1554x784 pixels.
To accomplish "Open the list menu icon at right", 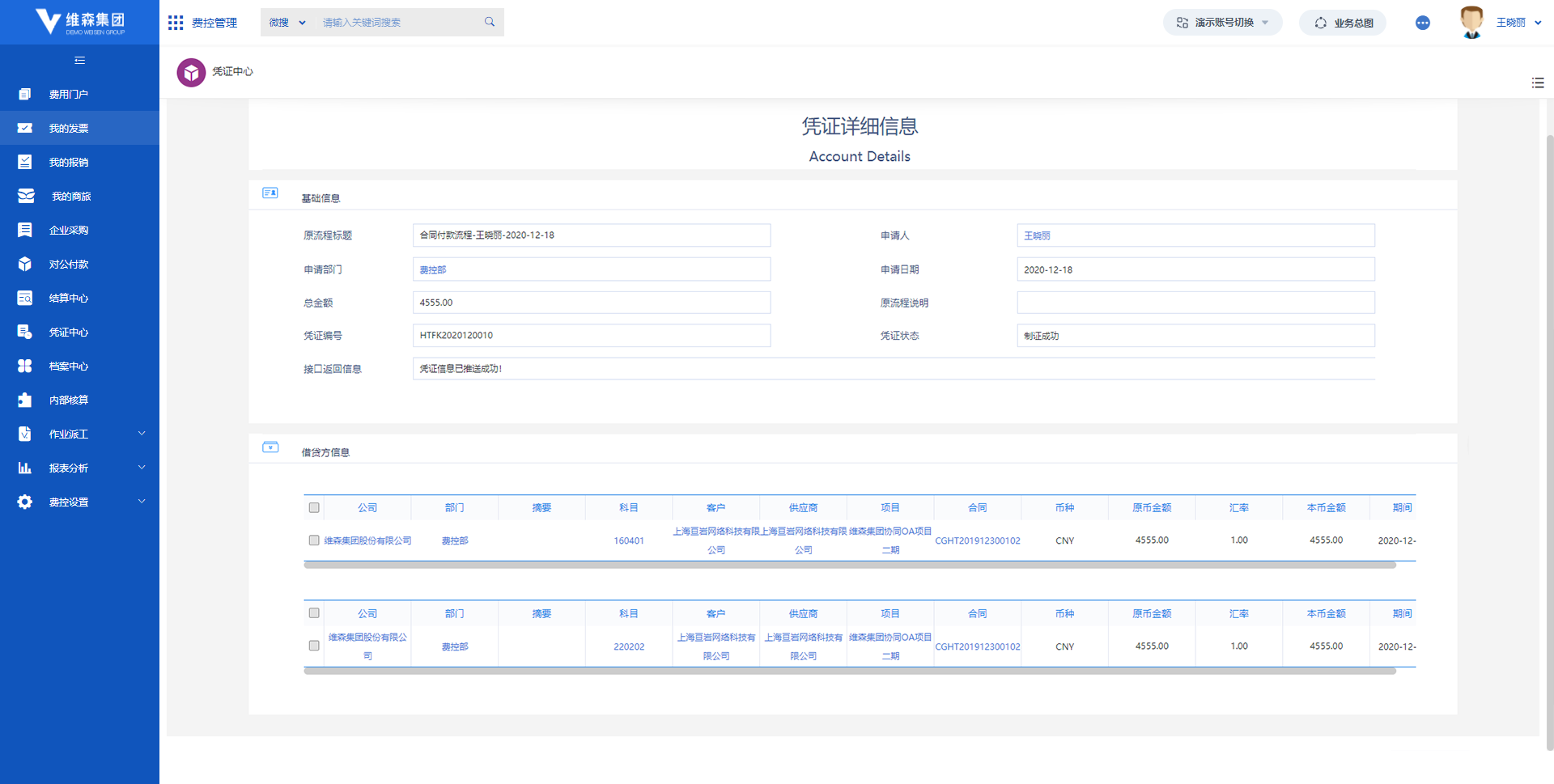I will (1538, 83).
